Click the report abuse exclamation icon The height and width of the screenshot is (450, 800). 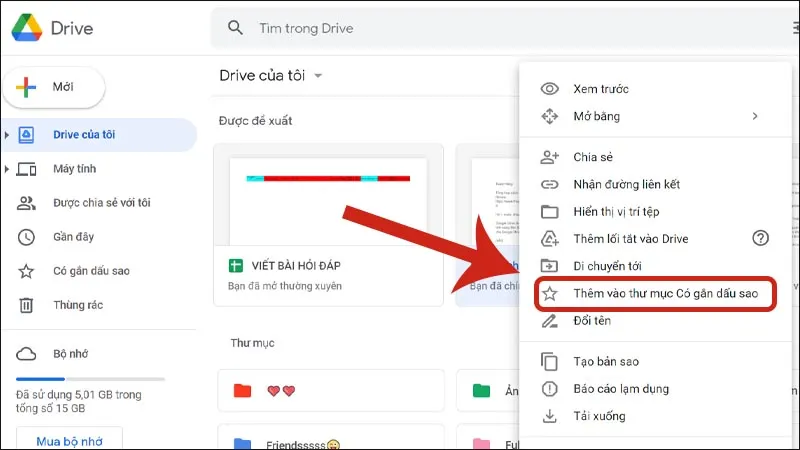[549, 389]
